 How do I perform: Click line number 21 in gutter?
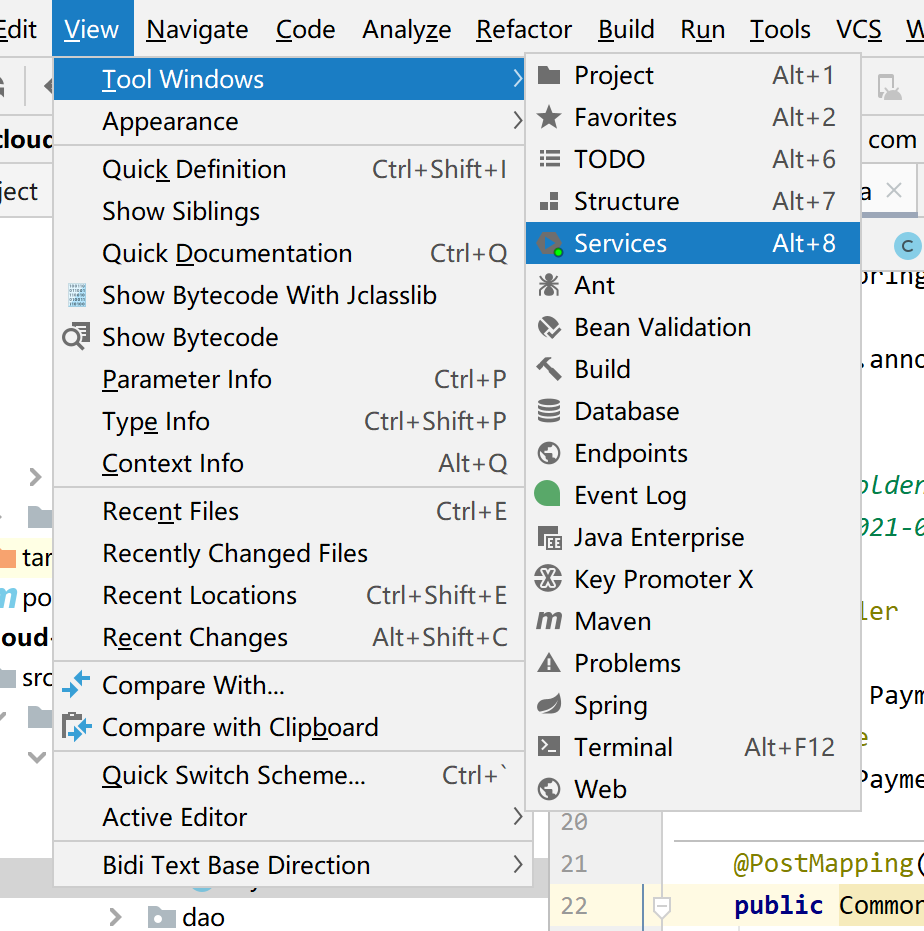574,864
